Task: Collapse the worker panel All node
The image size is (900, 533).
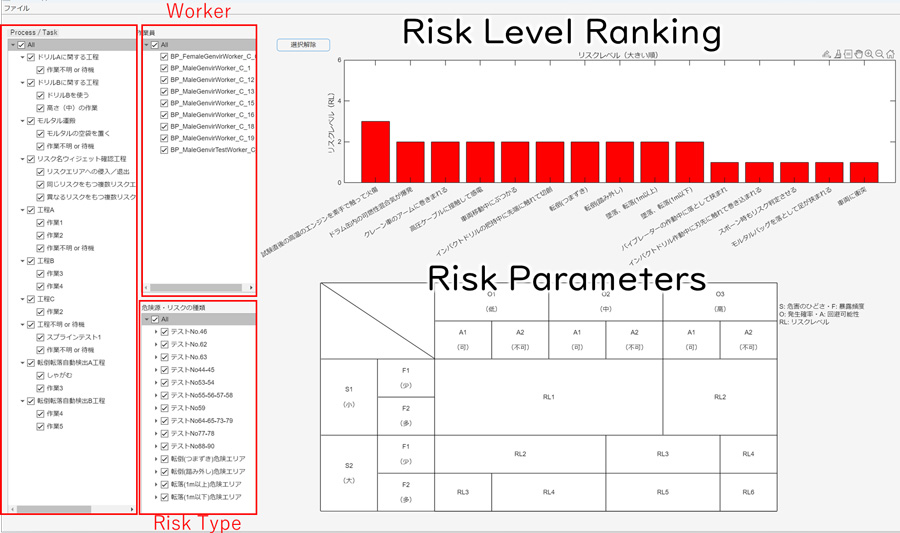Action: (146, 45)
